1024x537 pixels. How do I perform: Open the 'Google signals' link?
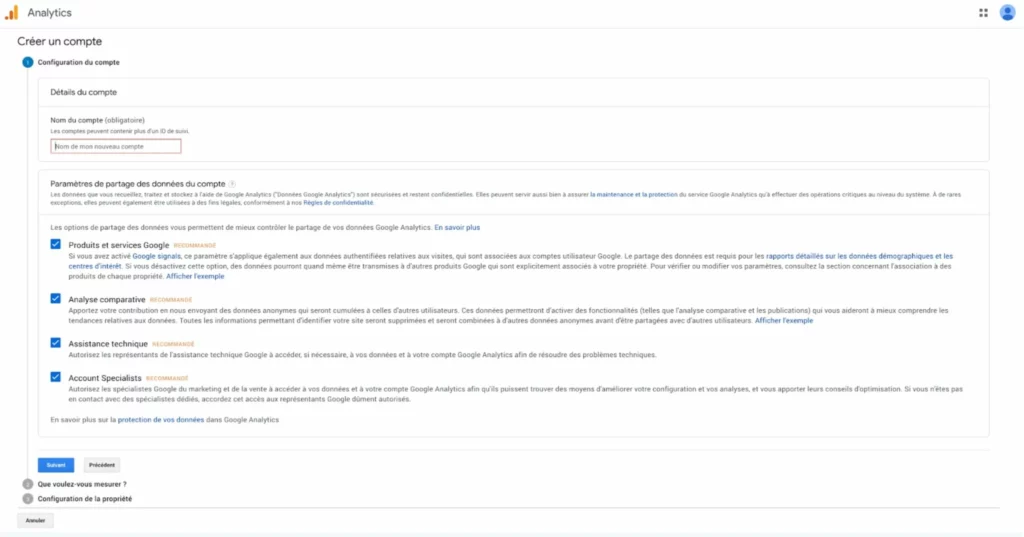pyautogui.click(x=156, y=256)
